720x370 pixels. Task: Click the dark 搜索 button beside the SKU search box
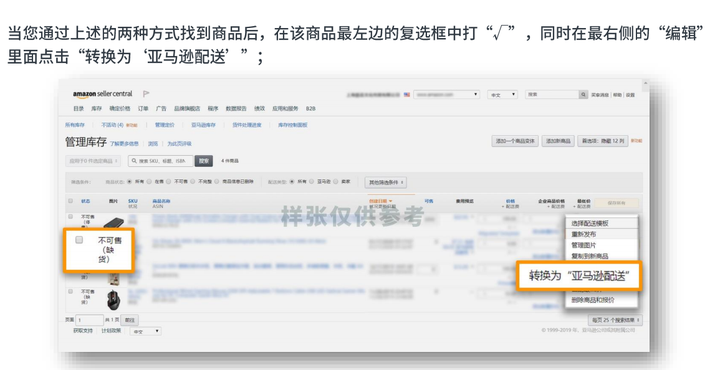(x=204, y=161)
